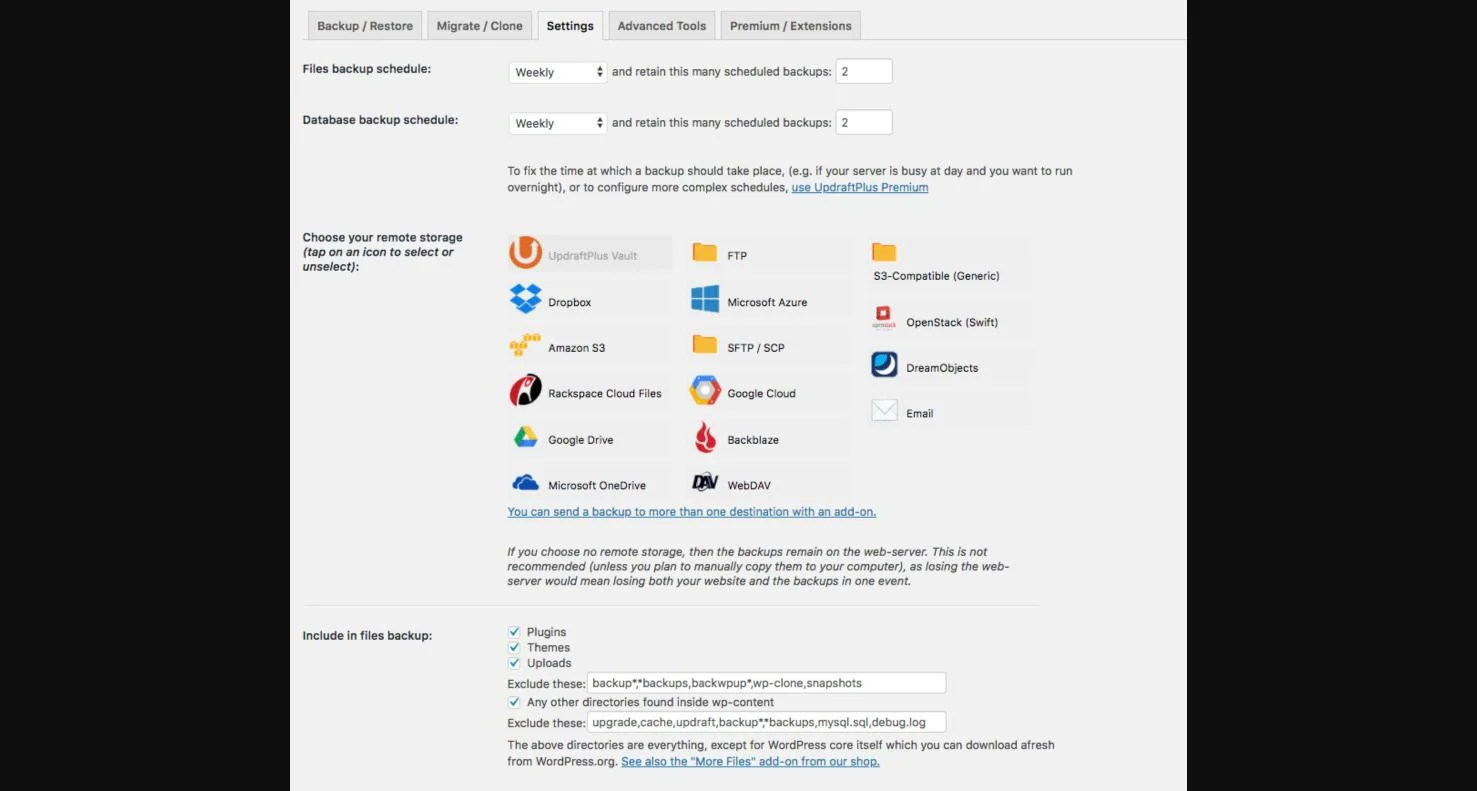This screenshot has height=791, width=1477.
Task: Edit the wp-content 'Exclude these' field
Action: 767,722
